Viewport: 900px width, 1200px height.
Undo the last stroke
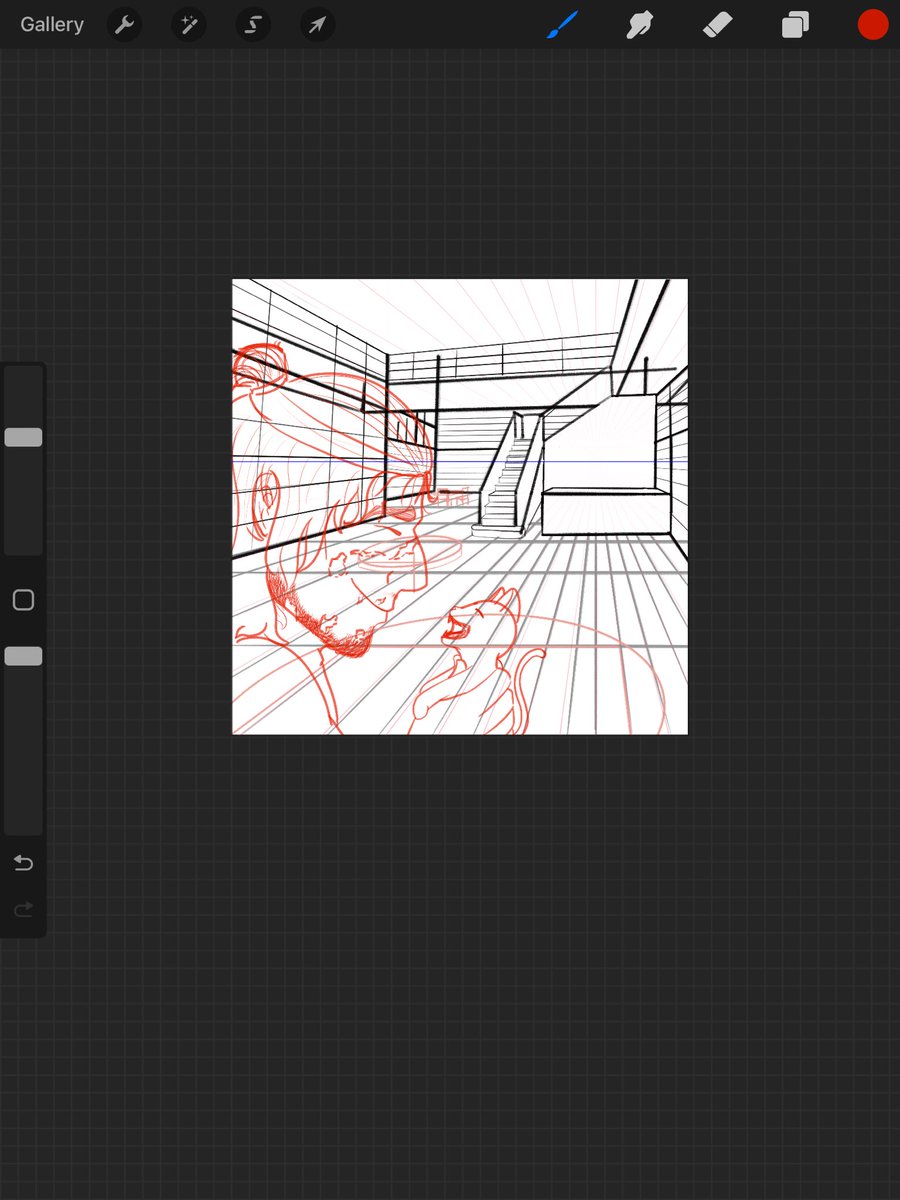tap(23, 863)
